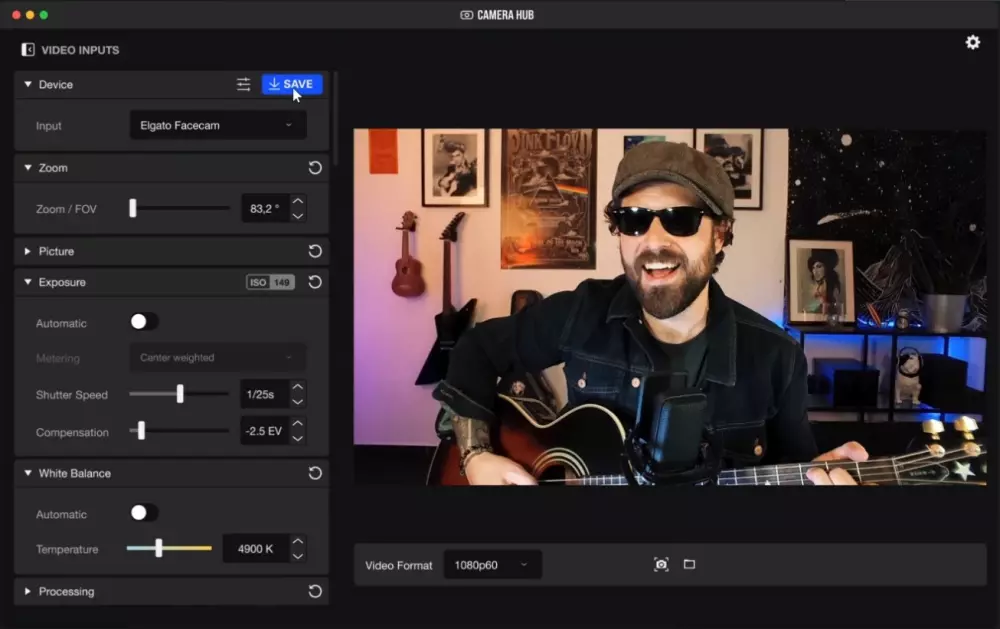Open the settings gear icon
Image resolution: width=1000 pixels, height=629 pixels.
pos(973,42)
